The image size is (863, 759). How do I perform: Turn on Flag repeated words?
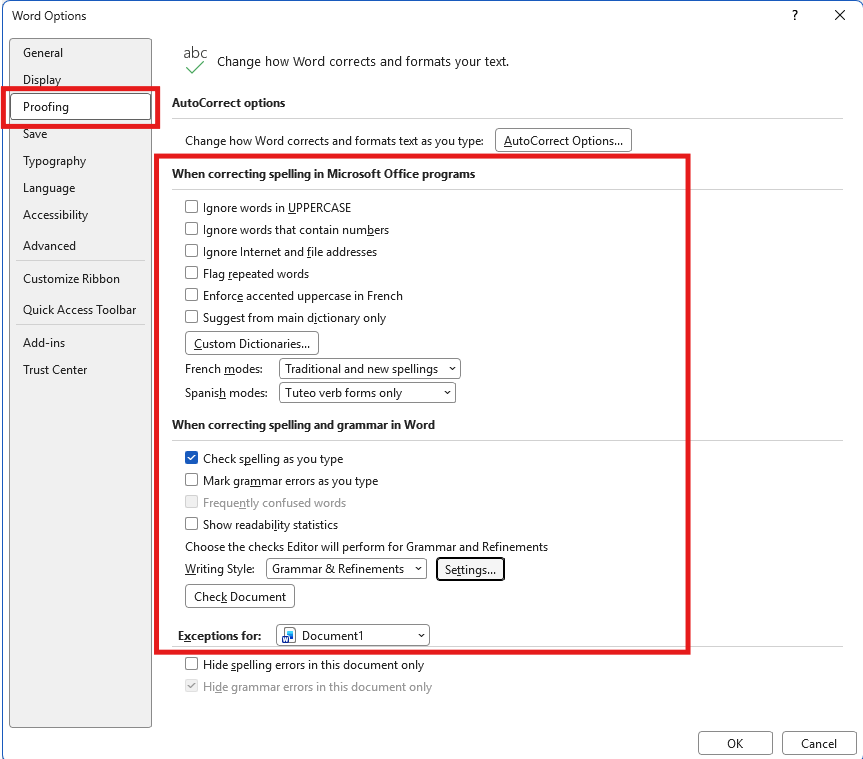[x=192, y=273]
